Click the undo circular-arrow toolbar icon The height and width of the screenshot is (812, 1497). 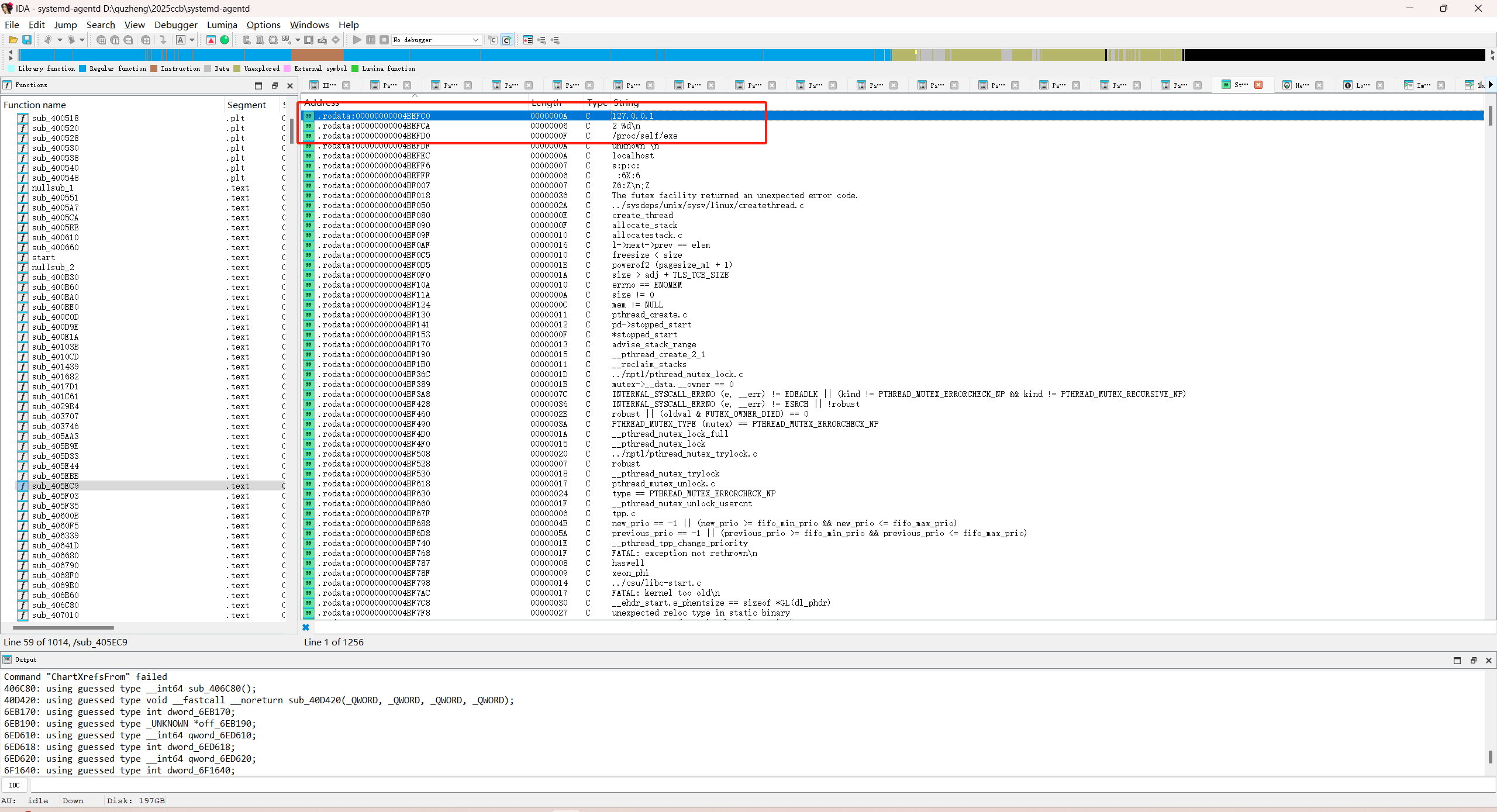[49, 40]
